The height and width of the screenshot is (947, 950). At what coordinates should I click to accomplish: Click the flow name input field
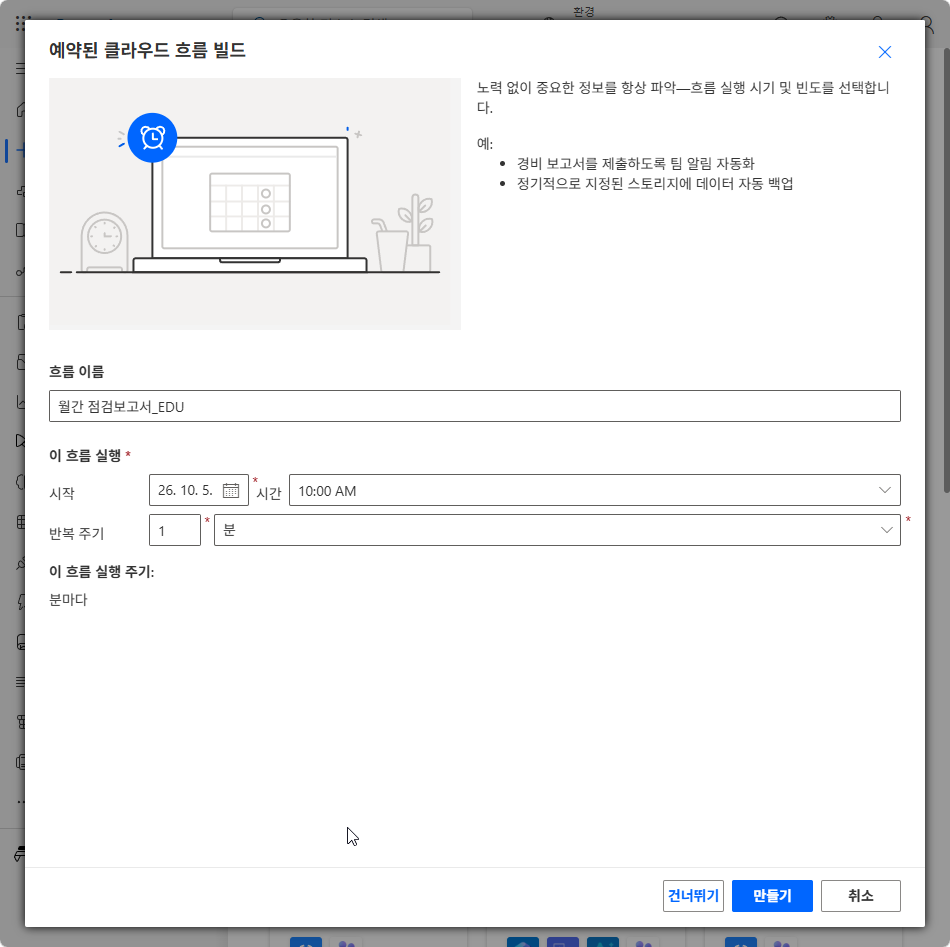click(474, 406)
